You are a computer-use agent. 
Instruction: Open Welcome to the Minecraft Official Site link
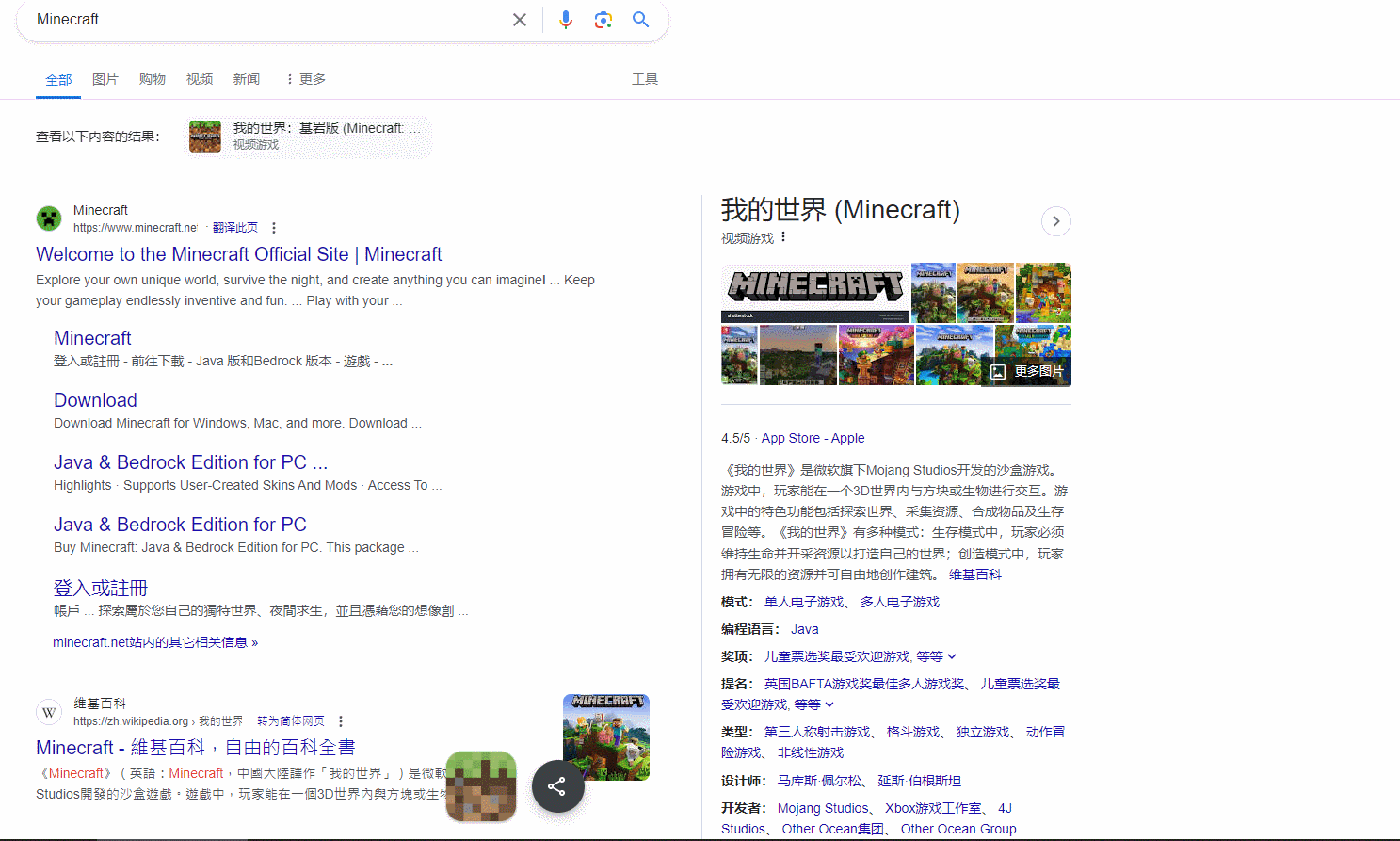[x=238, y=254]
